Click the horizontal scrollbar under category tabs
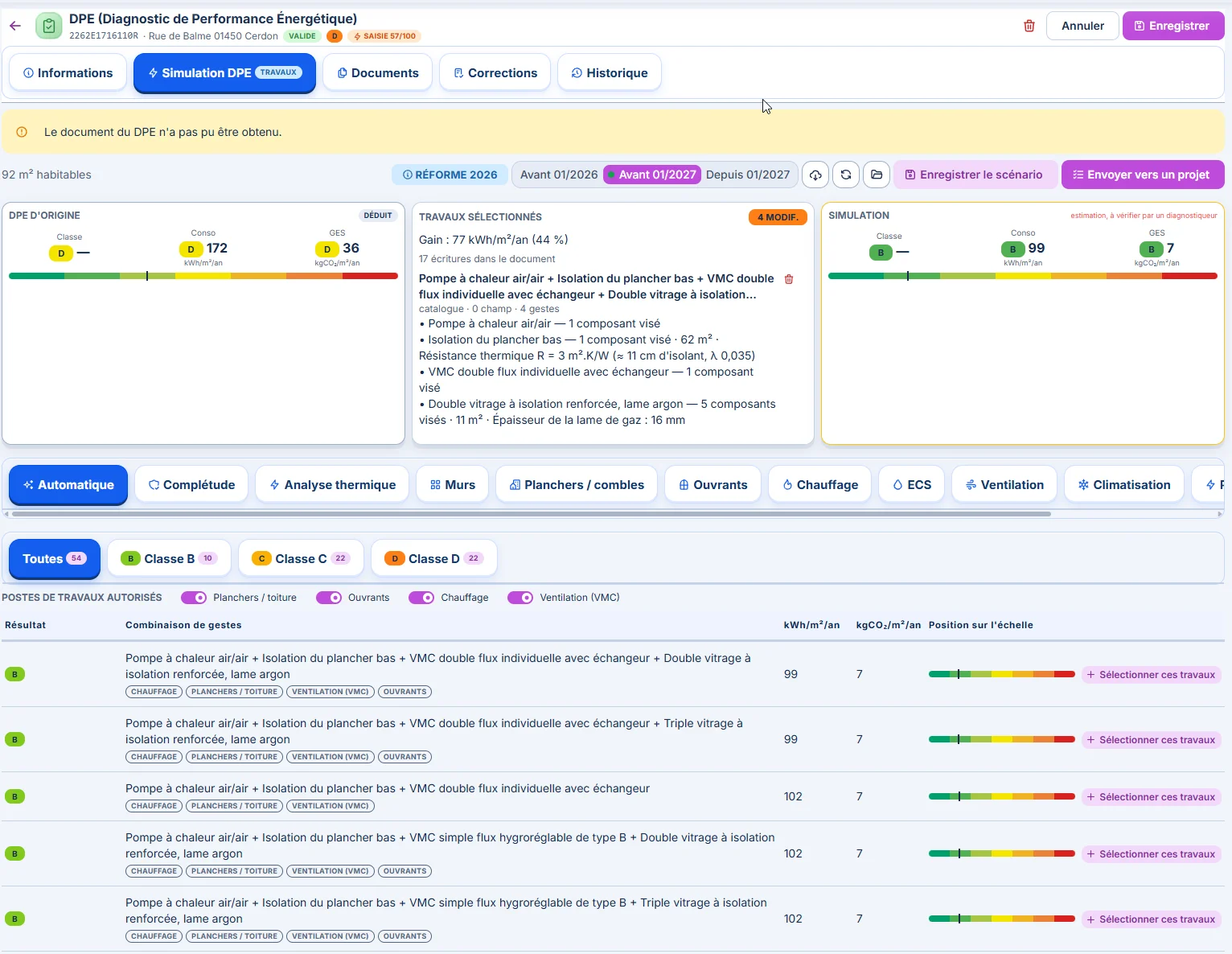 pyautogui.click(x=531, y=513)
